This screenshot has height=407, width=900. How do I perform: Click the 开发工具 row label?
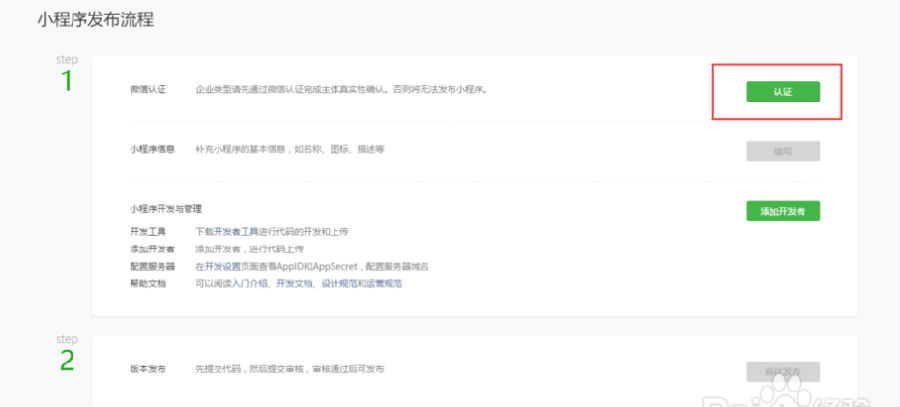148,232
